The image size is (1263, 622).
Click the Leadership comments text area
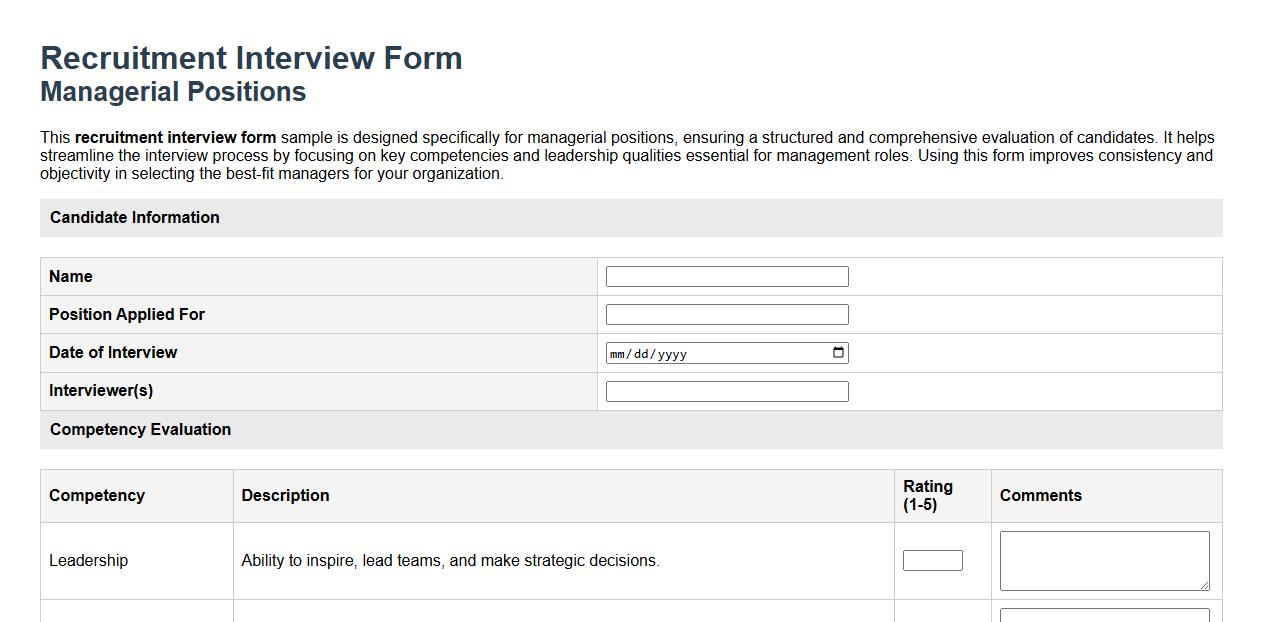click(1104, 560)
